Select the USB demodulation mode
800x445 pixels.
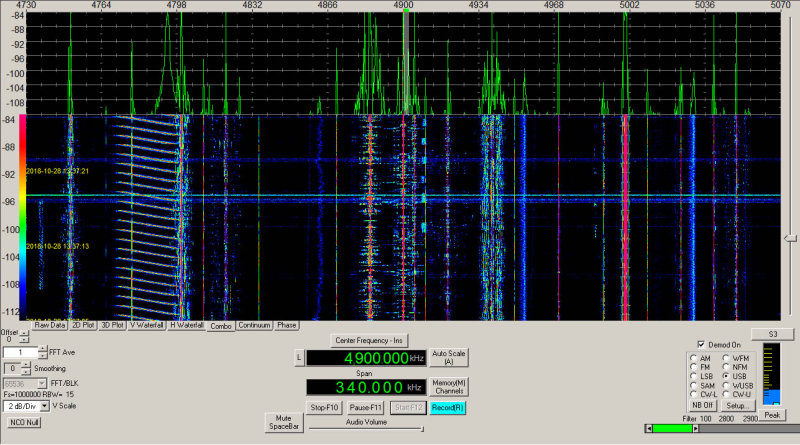click(x=726, y=376)
